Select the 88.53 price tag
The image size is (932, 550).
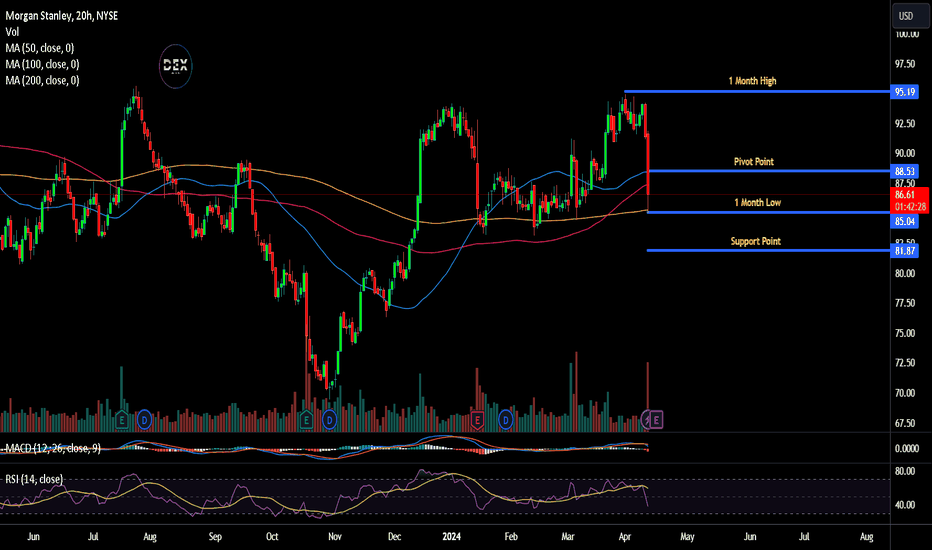(905, 171)
